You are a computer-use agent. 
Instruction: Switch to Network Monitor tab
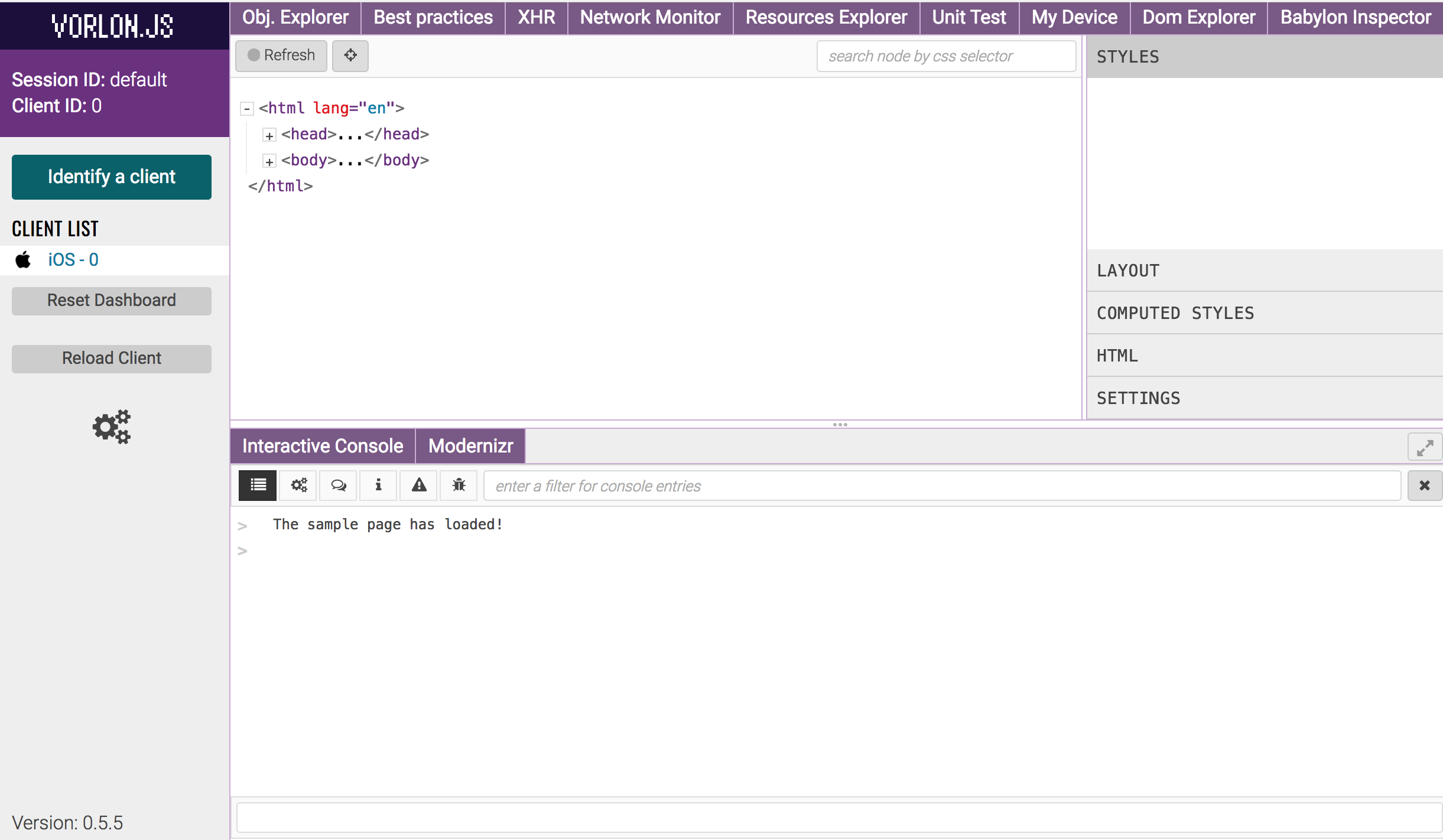coord(650,18)
